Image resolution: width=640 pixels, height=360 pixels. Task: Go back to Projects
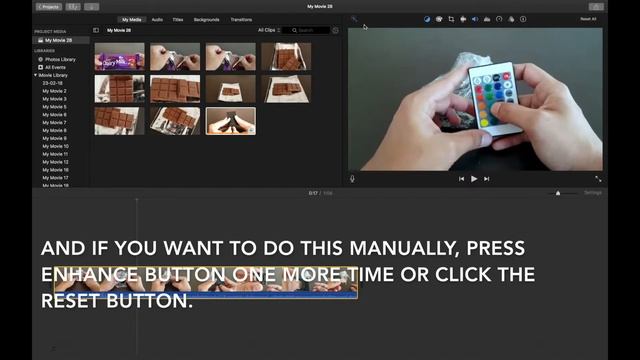pos(49,7)
